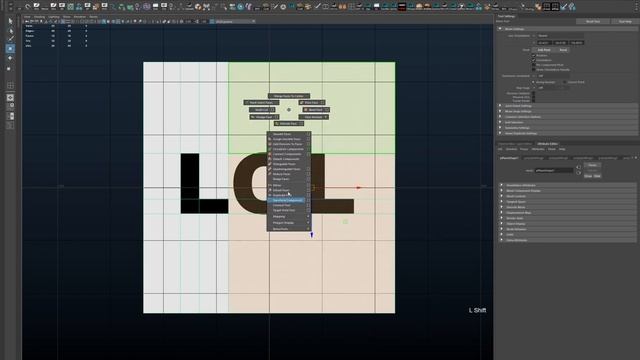Click the Edit Pivot button
The width and height of the screenshot is (640, 360).
(x=544, y=50)
